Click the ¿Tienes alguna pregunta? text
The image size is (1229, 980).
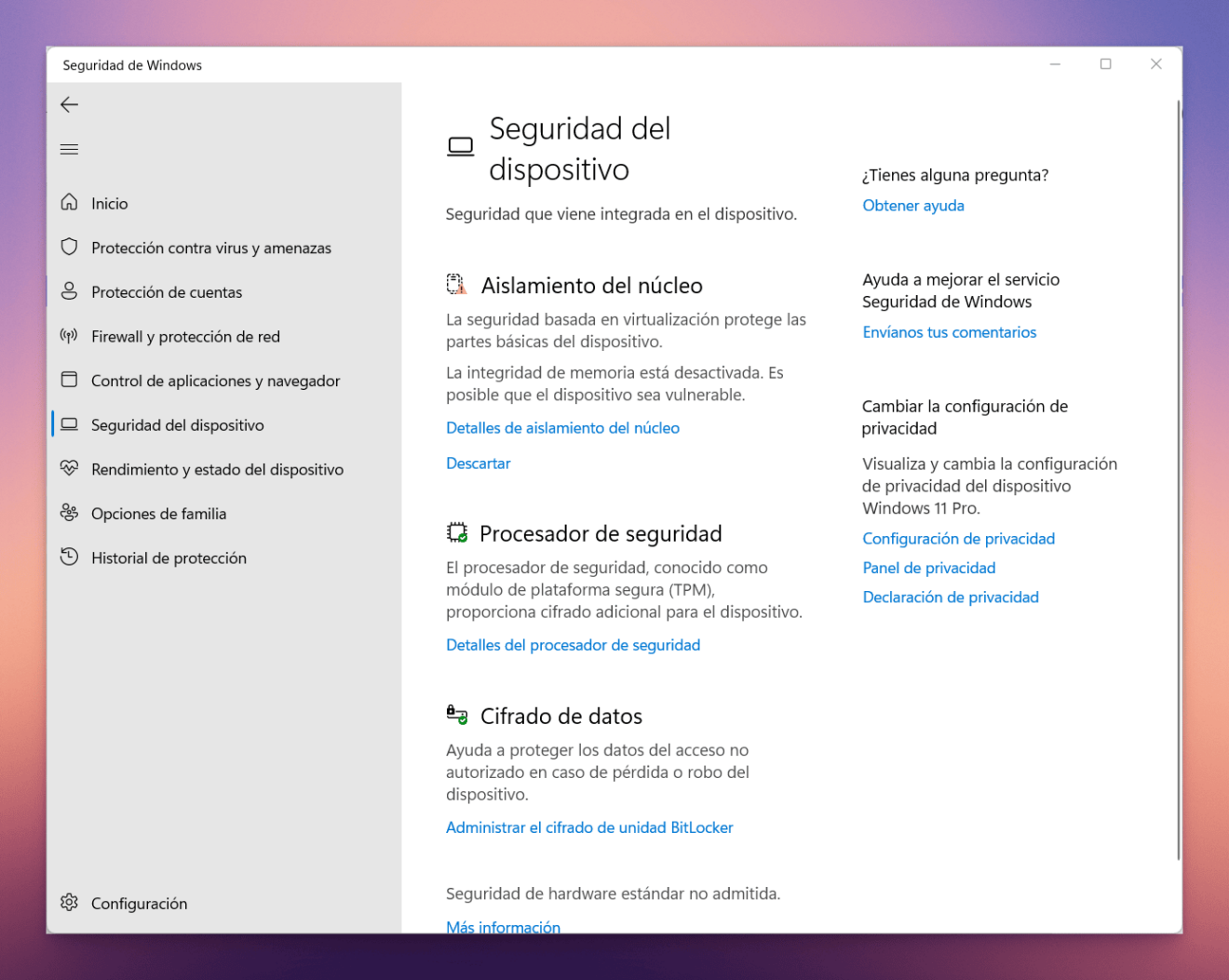coord(955,175)
